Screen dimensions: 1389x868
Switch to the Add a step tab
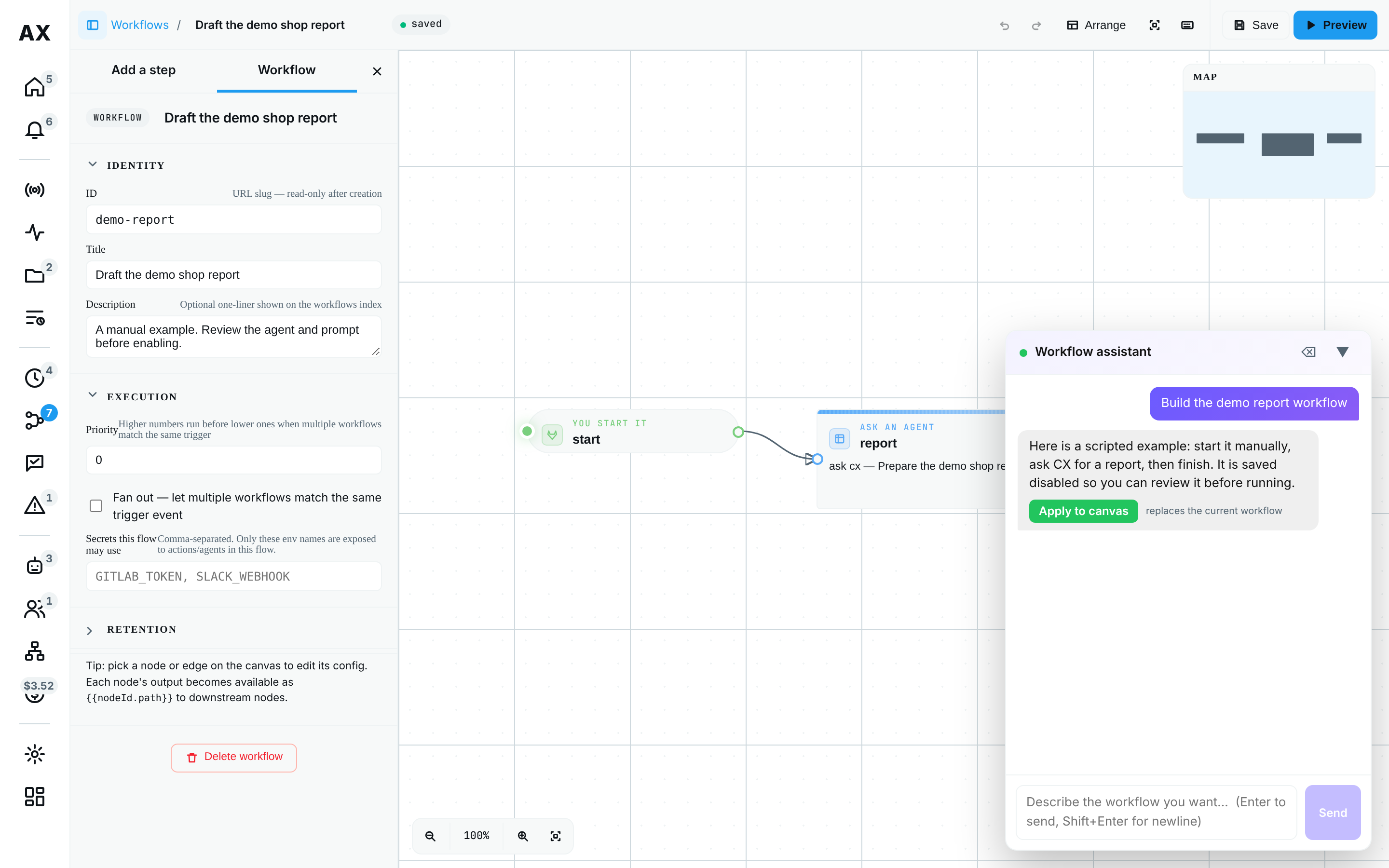click(x=144, y=70)
